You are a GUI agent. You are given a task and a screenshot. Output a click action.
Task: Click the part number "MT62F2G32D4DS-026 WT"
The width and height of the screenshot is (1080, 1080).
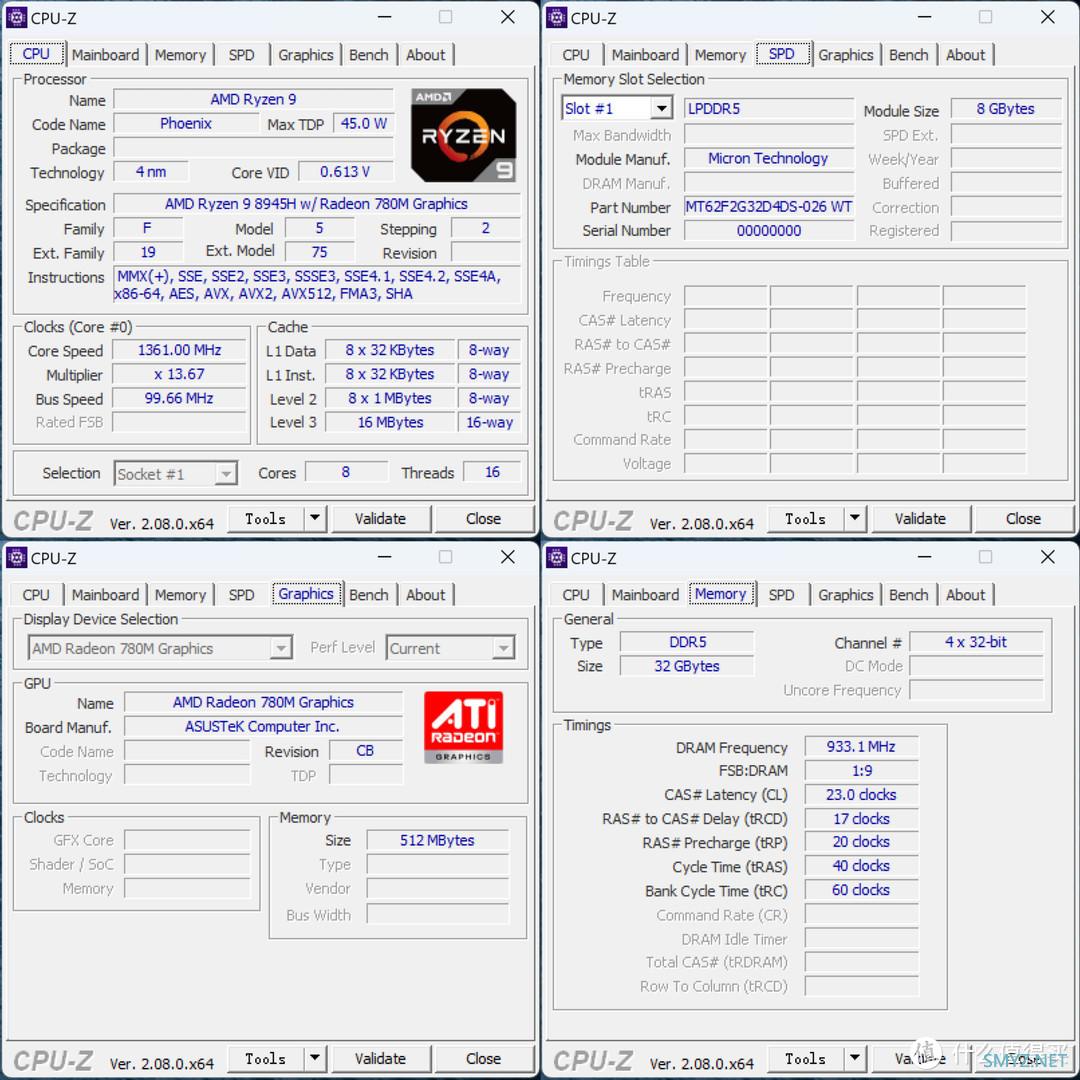pos(769,207)
